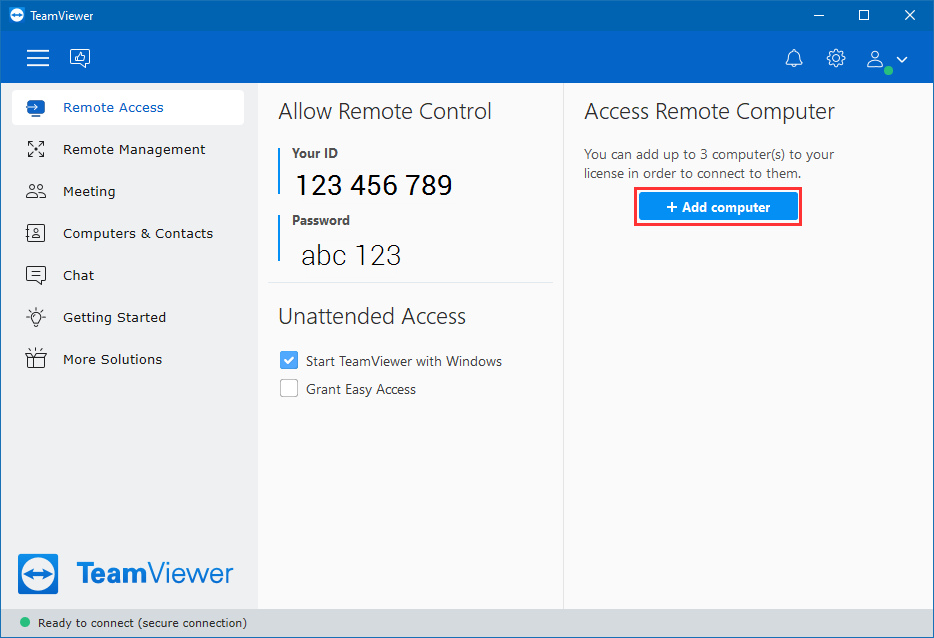
Task: Open More Solutions section
Action: [x=128, y=359]
